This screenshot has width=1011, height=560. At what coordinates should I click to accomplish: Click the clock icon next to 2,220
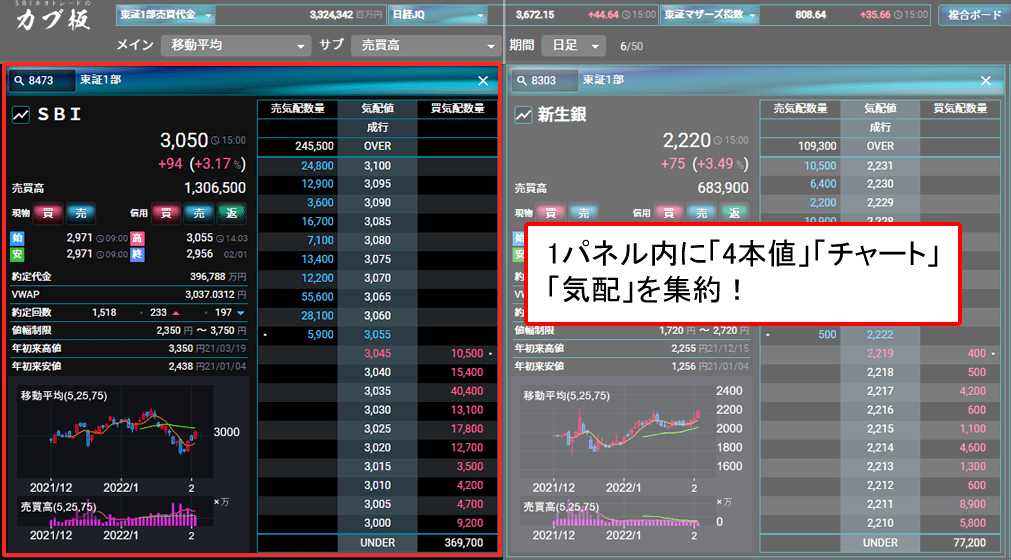(718, 140)
